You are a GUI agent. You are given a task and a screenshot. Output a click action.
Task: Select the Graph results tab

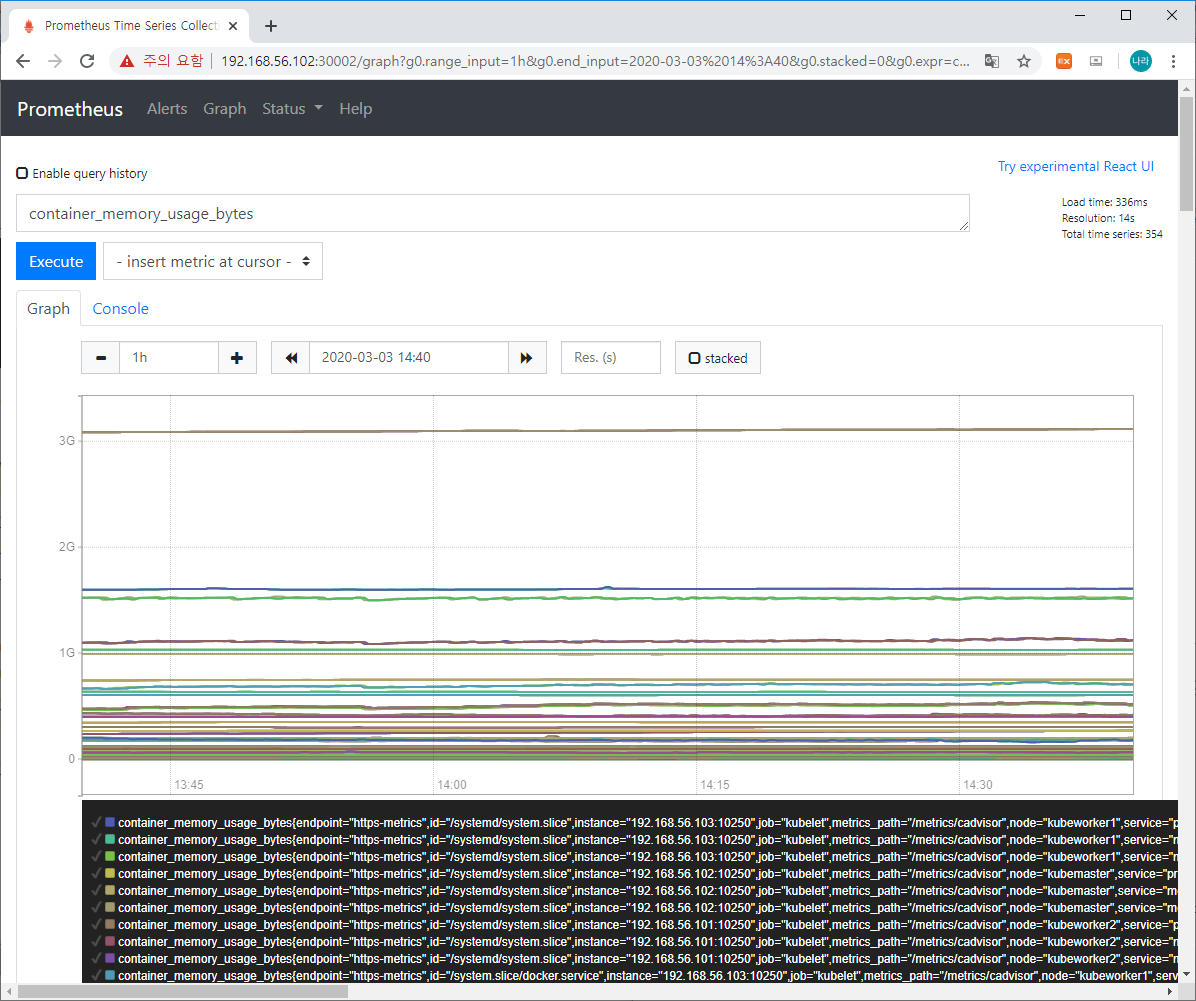point(48,308)
